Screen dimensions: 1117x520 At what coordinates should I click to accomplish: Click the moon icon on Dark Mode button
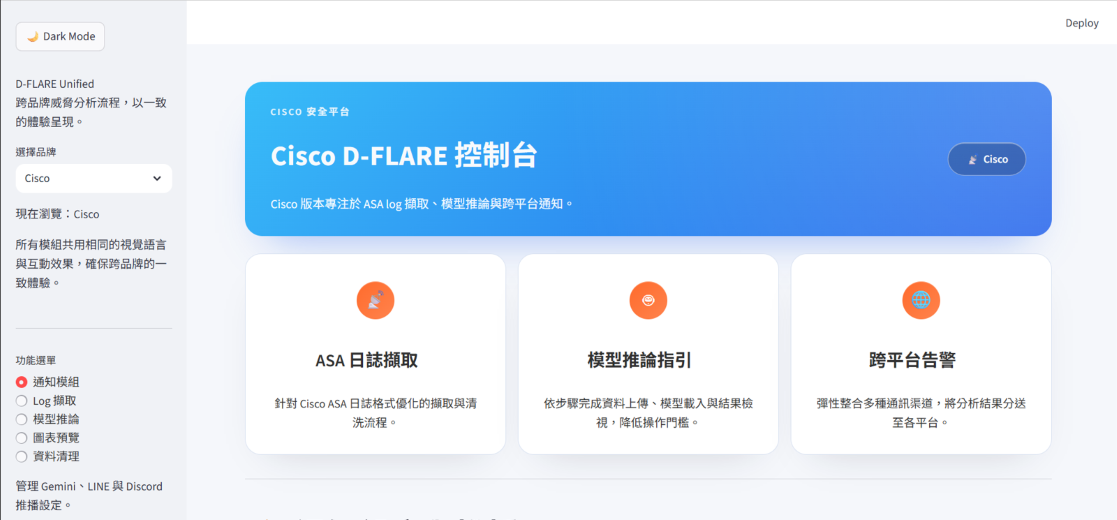click(x=32, y=37)
